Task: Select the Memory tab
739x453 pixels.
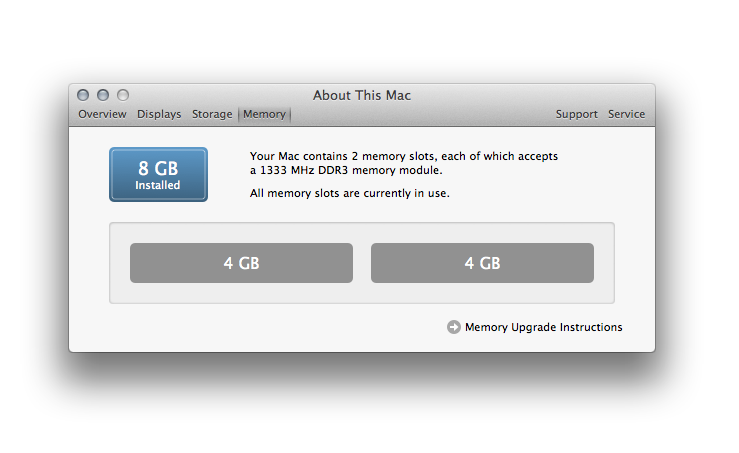Action: tap(264, 114)
